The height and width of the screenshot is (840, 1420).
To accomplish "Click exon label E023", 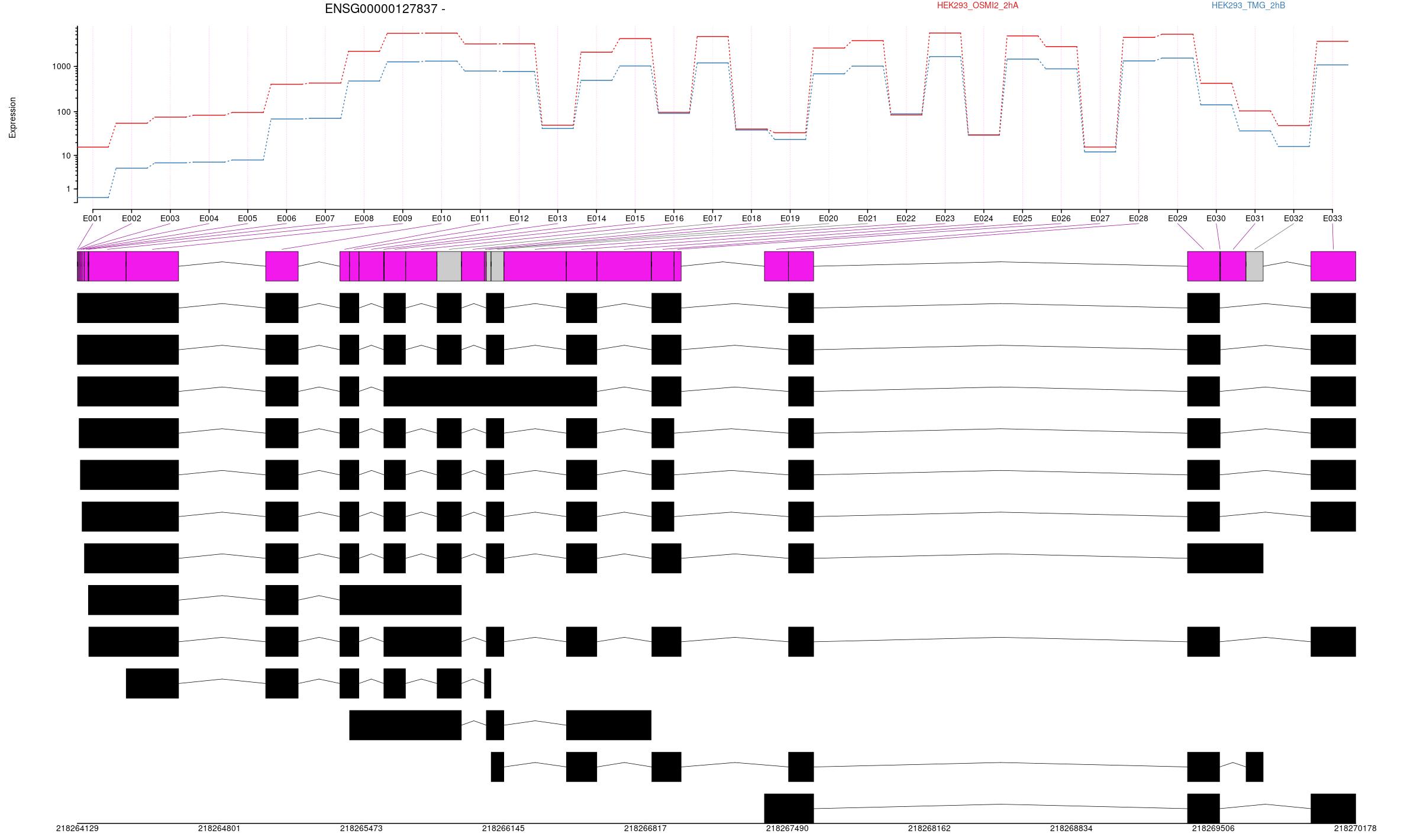I will pos(945,218).
